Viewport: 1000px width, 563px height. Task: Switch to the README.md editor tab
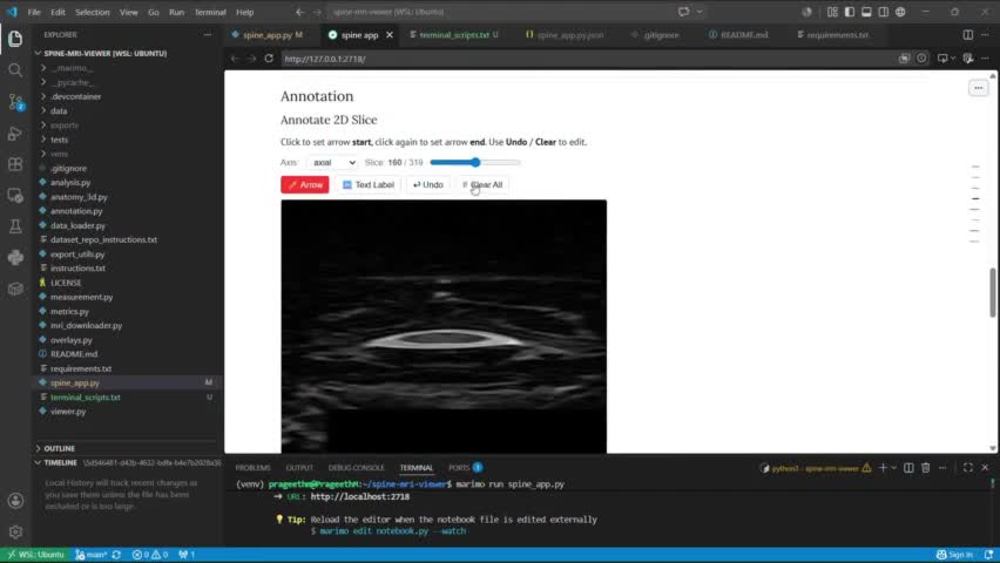(x=738, y=34)
